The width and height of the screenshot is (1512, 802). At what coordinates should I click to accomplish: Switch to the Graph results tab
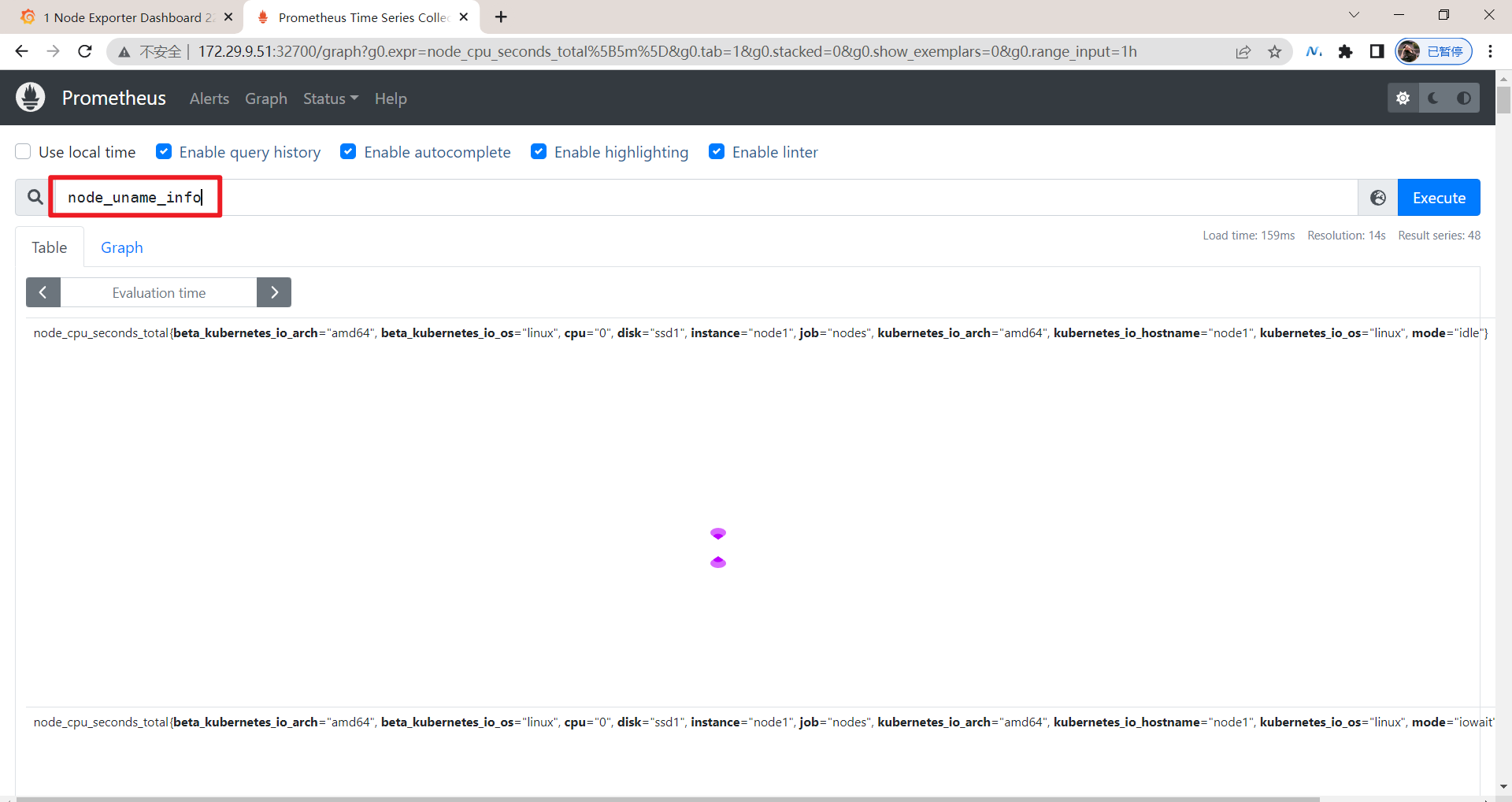tap(122, 247)
